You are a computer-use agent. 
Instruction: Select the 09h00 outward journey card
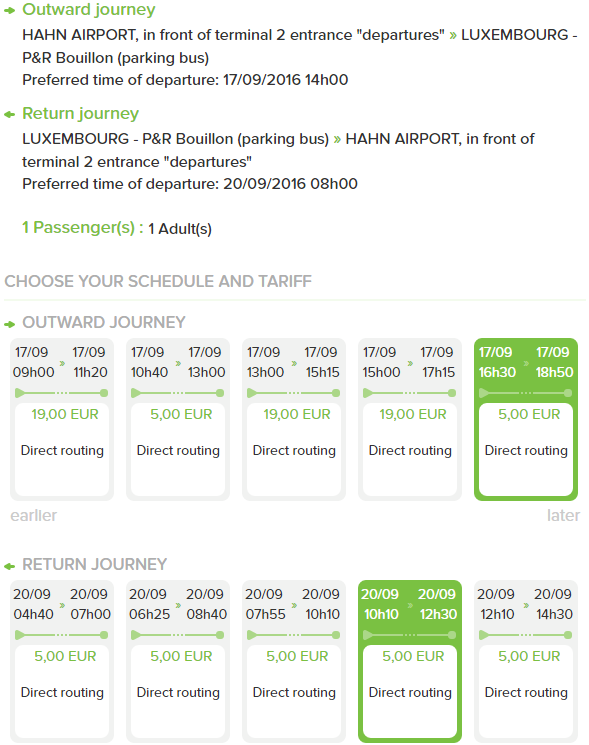pyautogui.click(x=62, y=419)
